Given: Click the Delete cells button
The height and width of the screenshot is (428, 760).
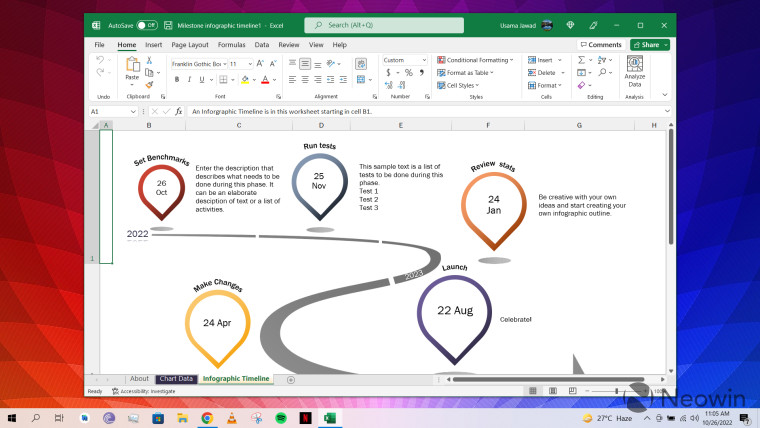Looking at the screenshot, I should click(546, 73).
